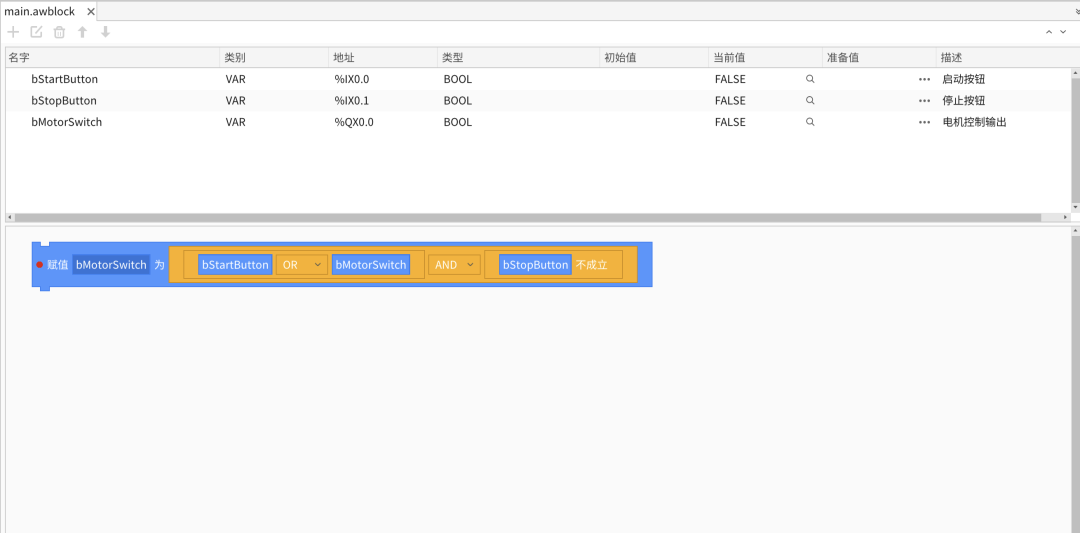The width and height of the screenshot is (1080, 533).
Task: Click the 不成立 negation label
Action: (592, 264)
